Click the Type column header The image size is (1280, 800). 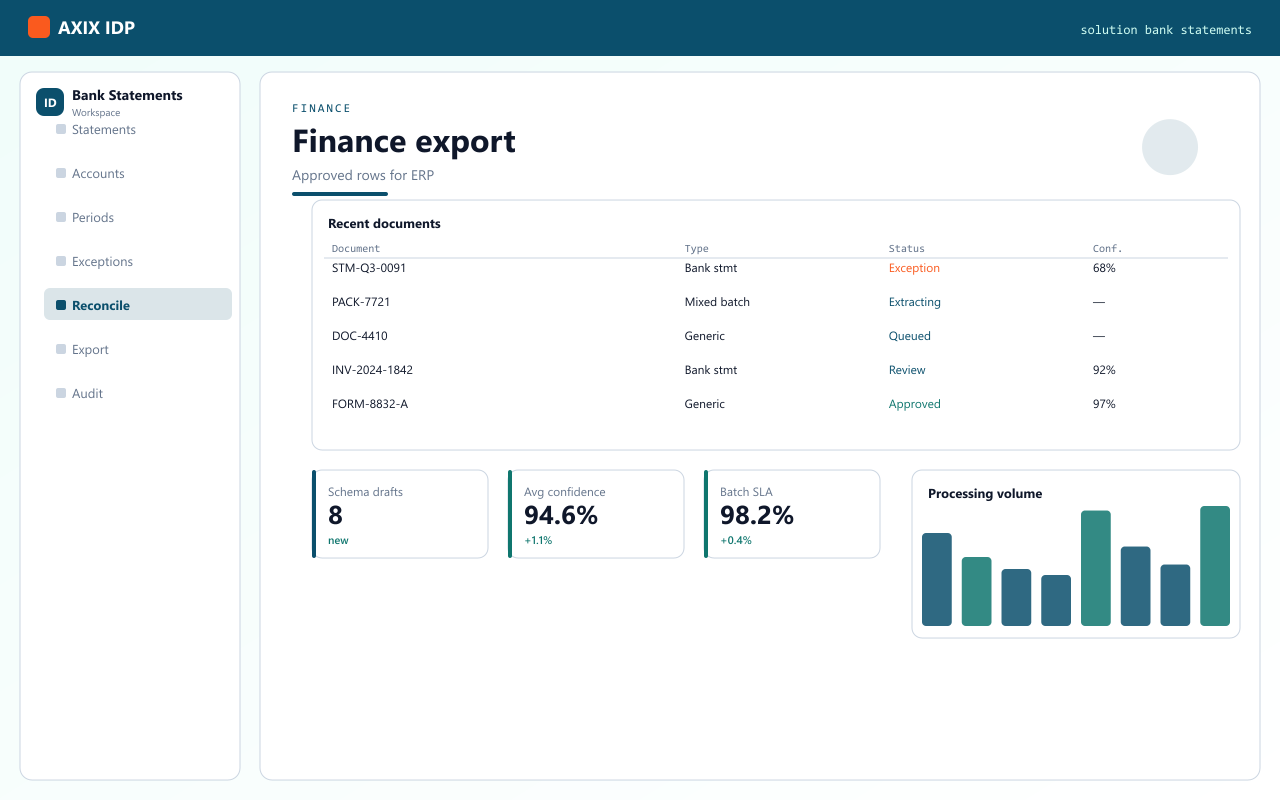point(697,248)
